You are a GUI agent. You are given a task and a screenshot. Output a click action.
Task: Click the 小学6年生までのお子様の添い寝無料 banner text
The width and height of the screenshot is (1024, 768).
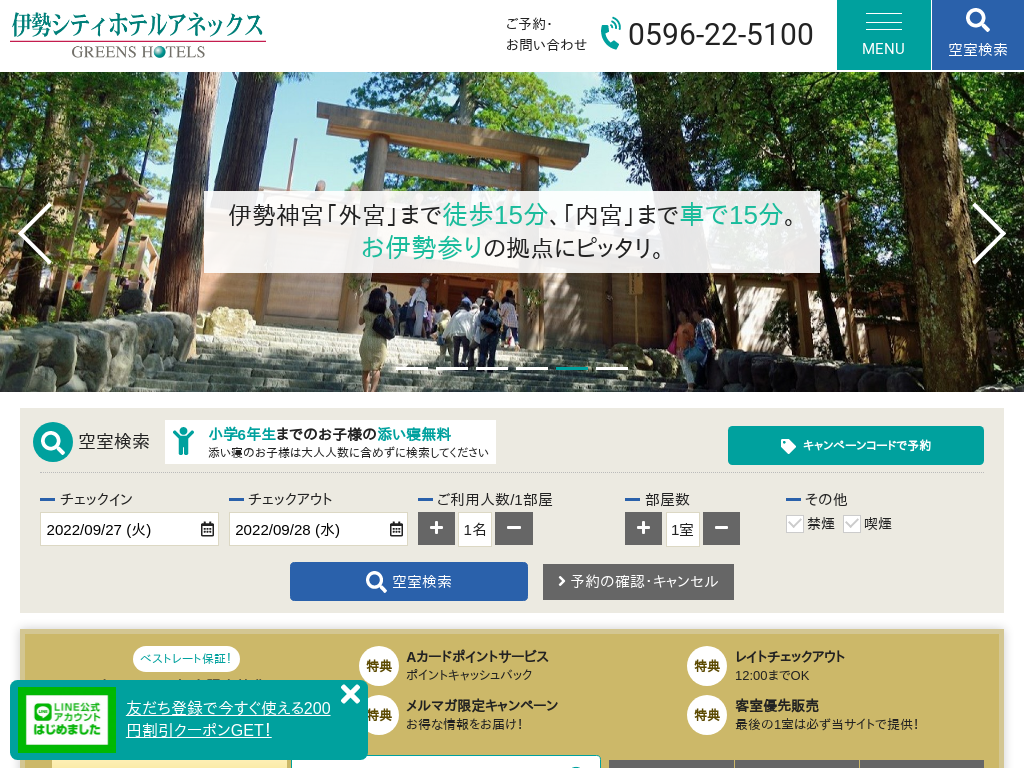point(330,434)
